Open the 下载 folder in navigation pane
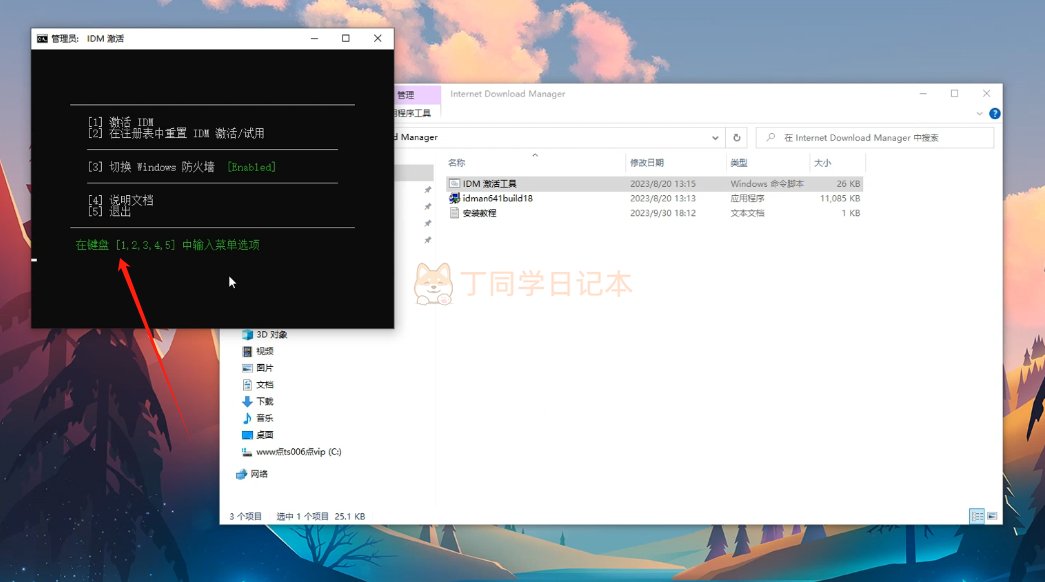Screen dimensions: 1045x582 [x=264, y=401]
